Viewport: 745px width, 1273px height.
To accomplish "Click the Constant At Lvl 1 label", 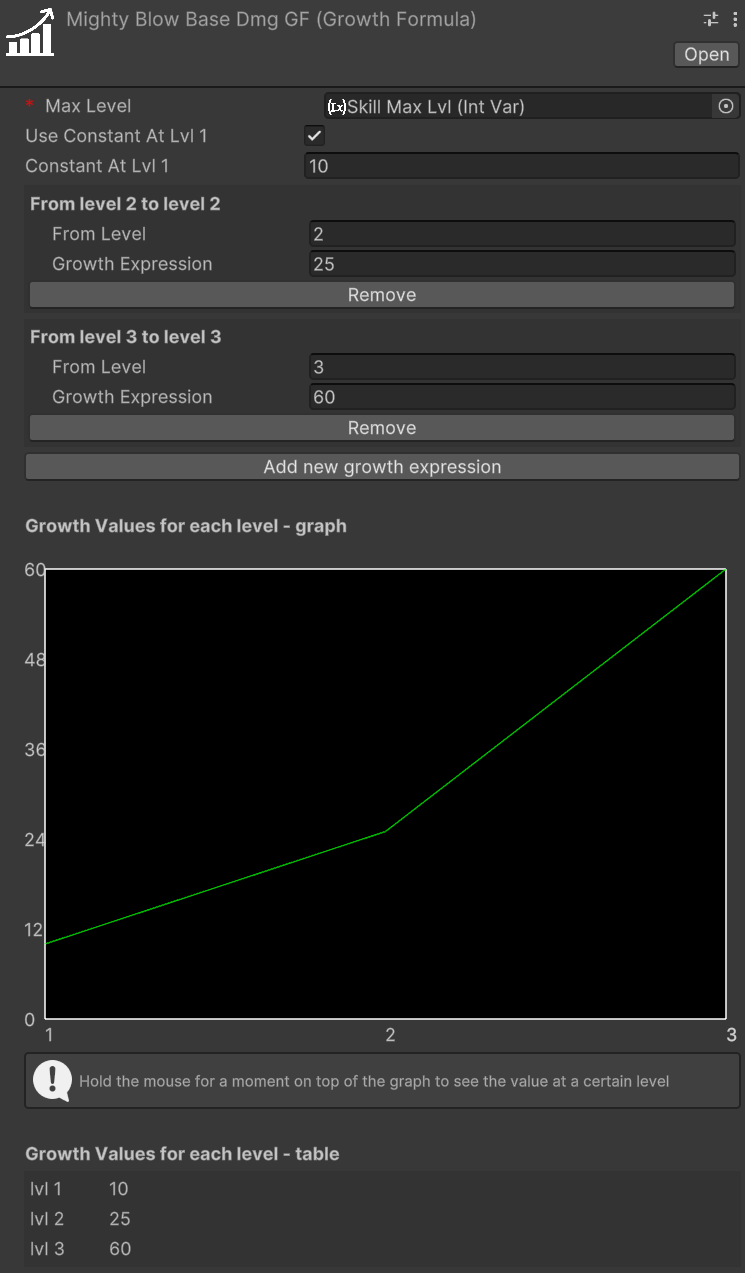I will (x=97, y=166).
